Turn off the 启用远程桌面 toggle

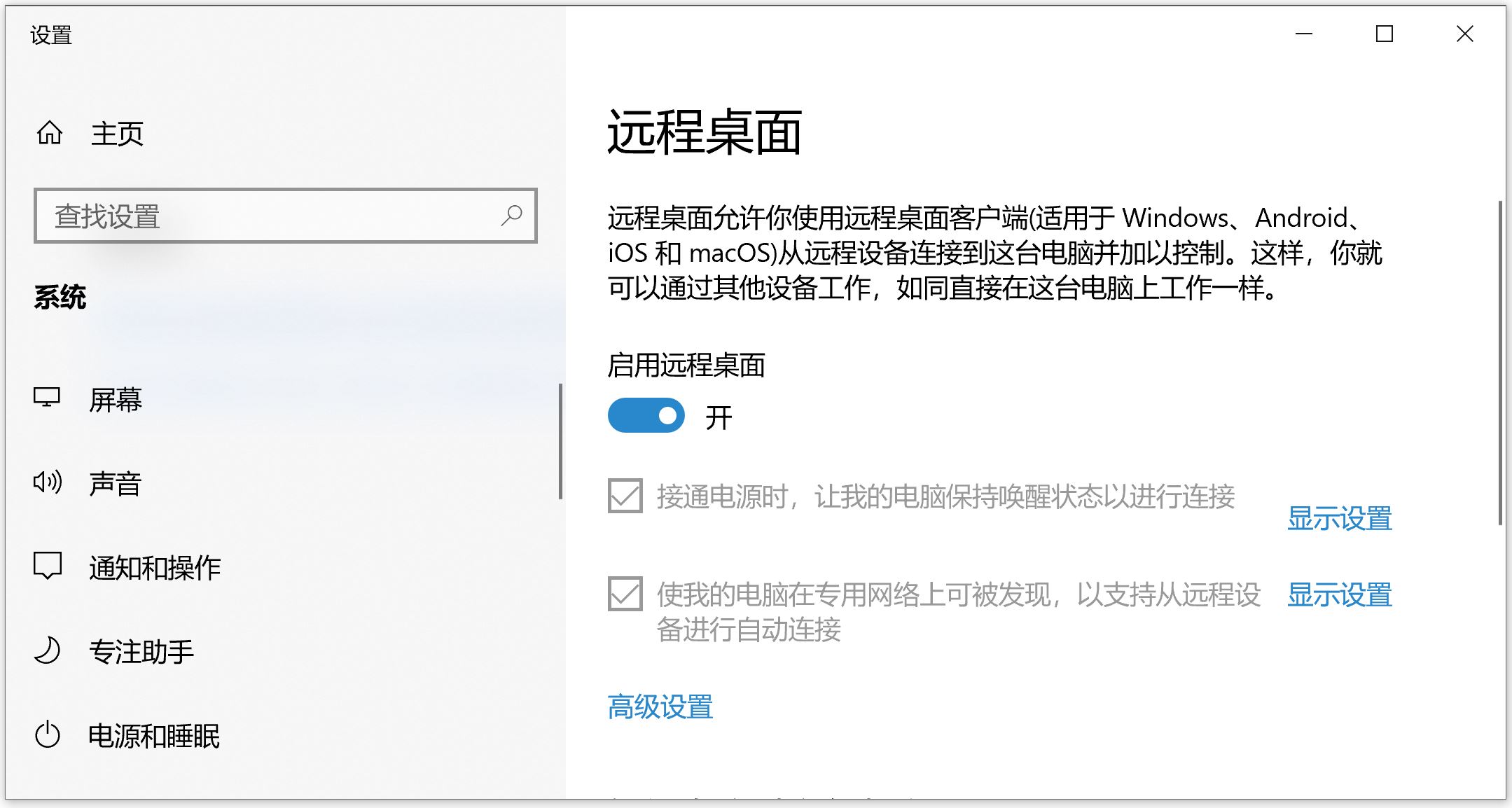coord(646,415)
